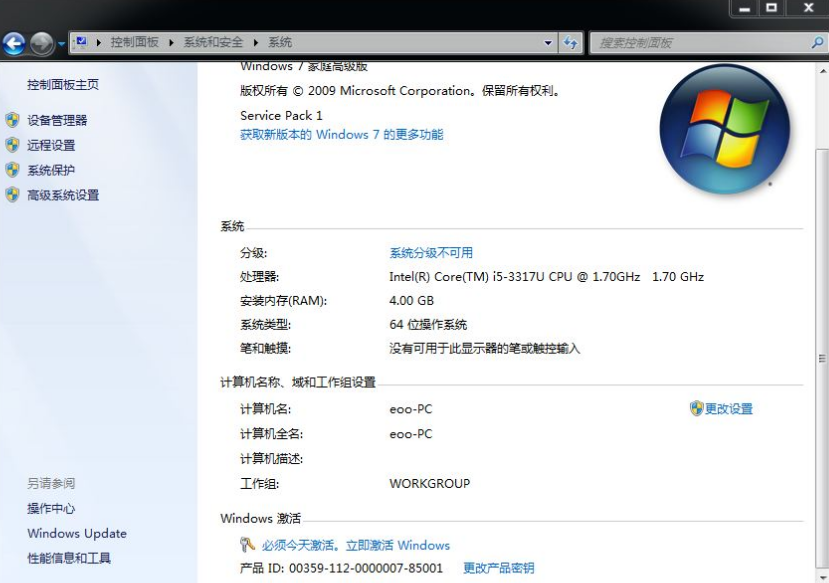Click the Back navigation arrow button
829x583 pixels.
pyautogui.click(x=14, y=43)
